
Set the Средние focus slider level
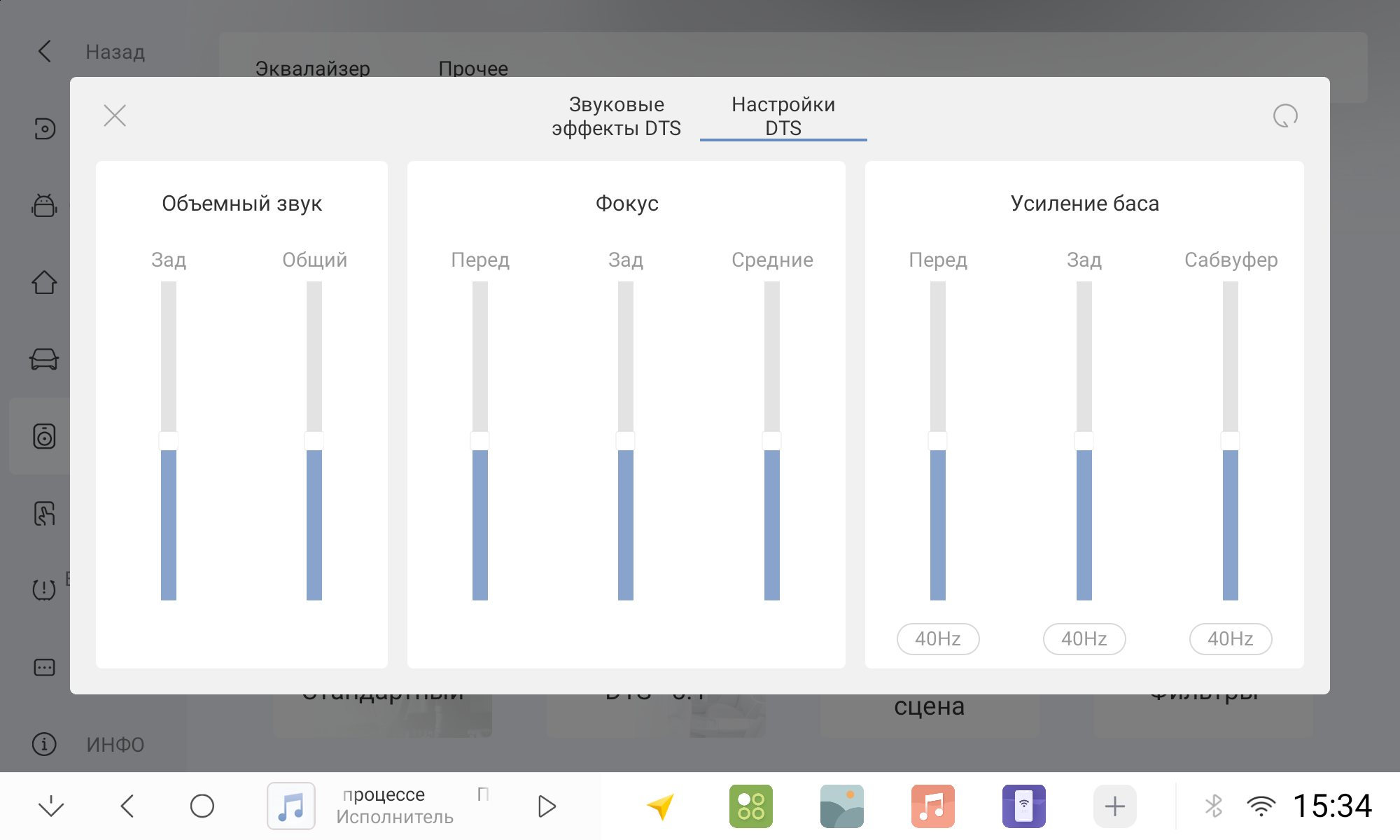772,441
